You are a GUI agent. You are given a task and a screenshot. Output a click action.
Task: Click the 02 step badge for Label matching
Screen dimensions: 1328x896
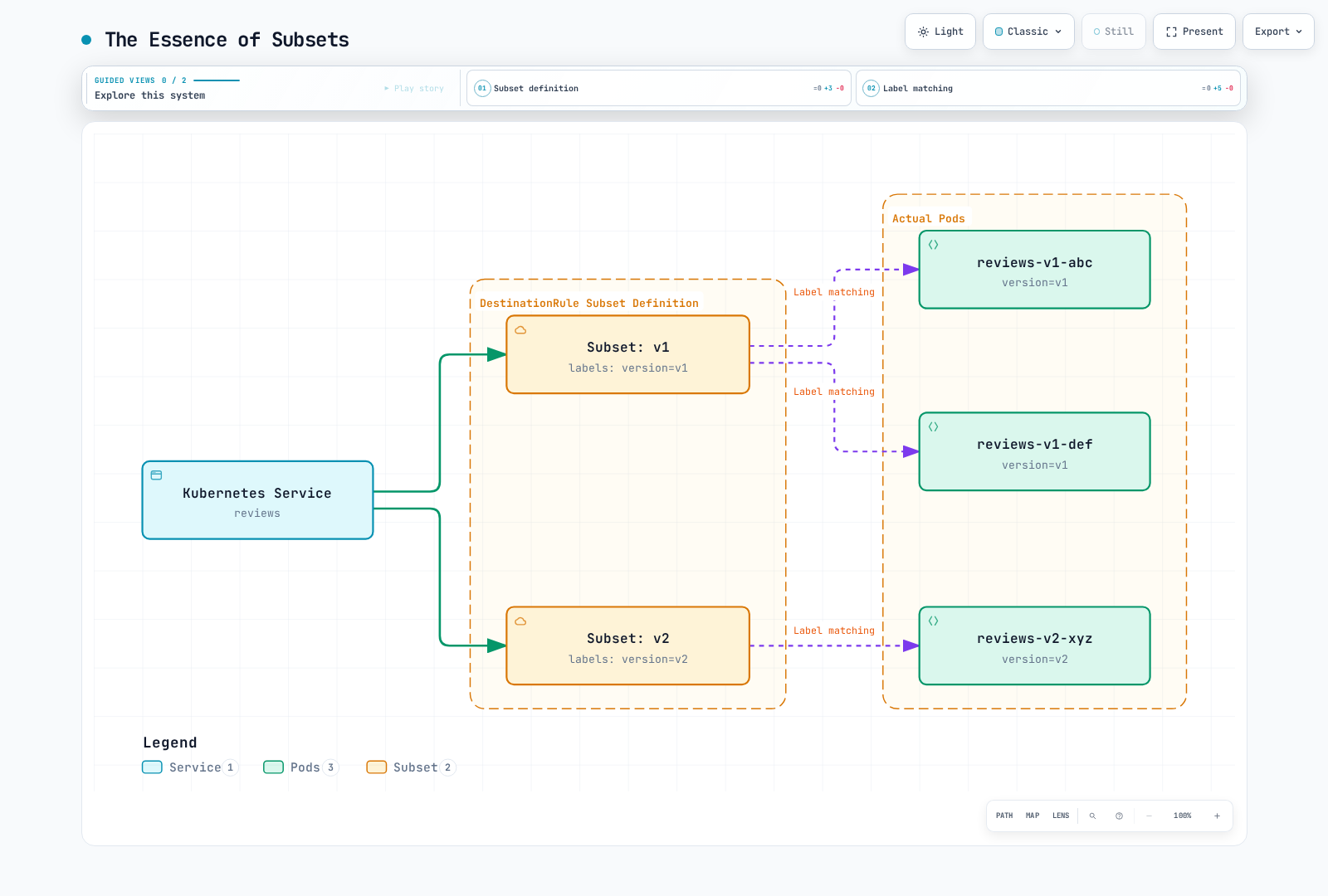(x=871, y=88)
